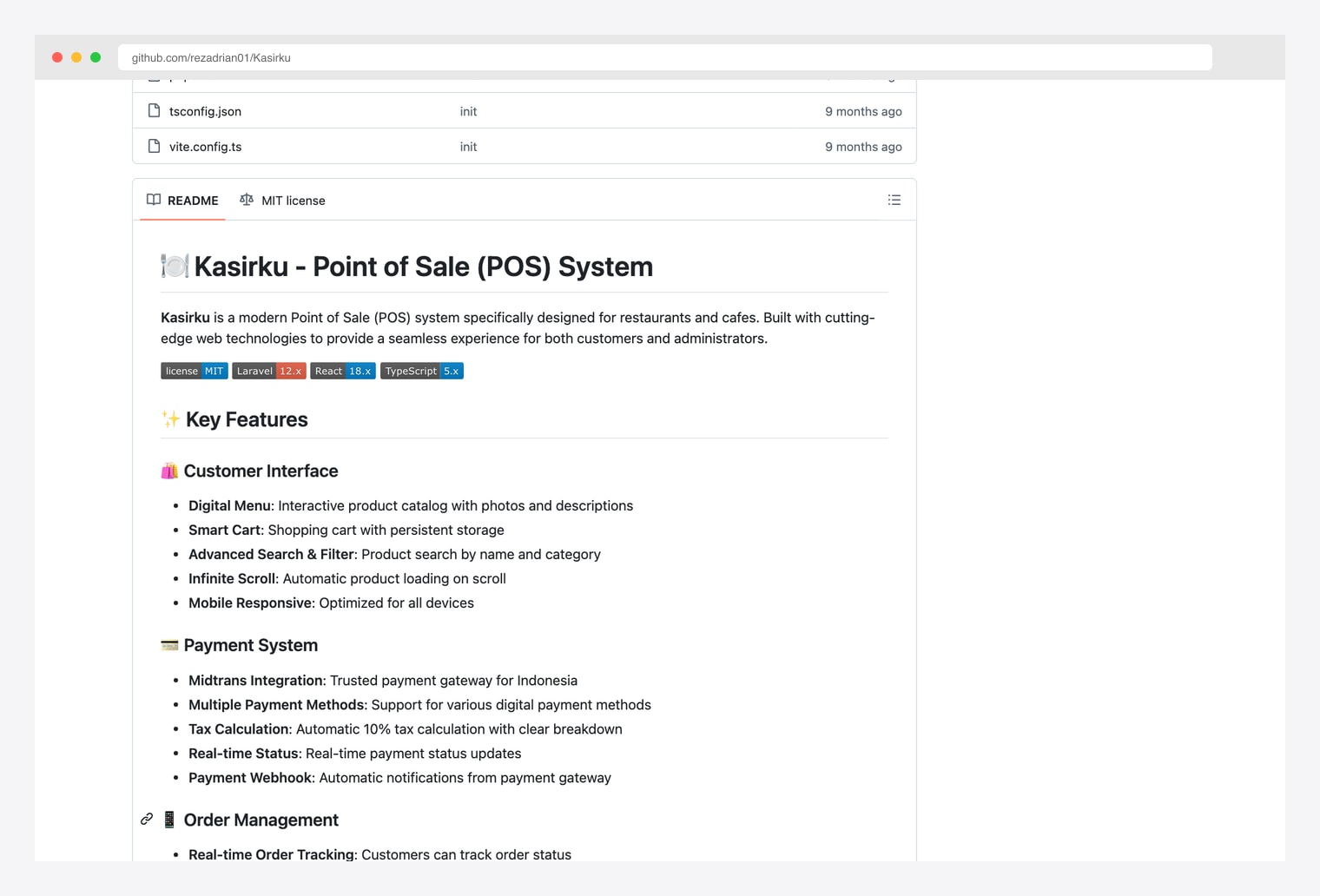Click the Infinite Scroll bullet text
Screen dimensions: 1320x896
point(347,578)
